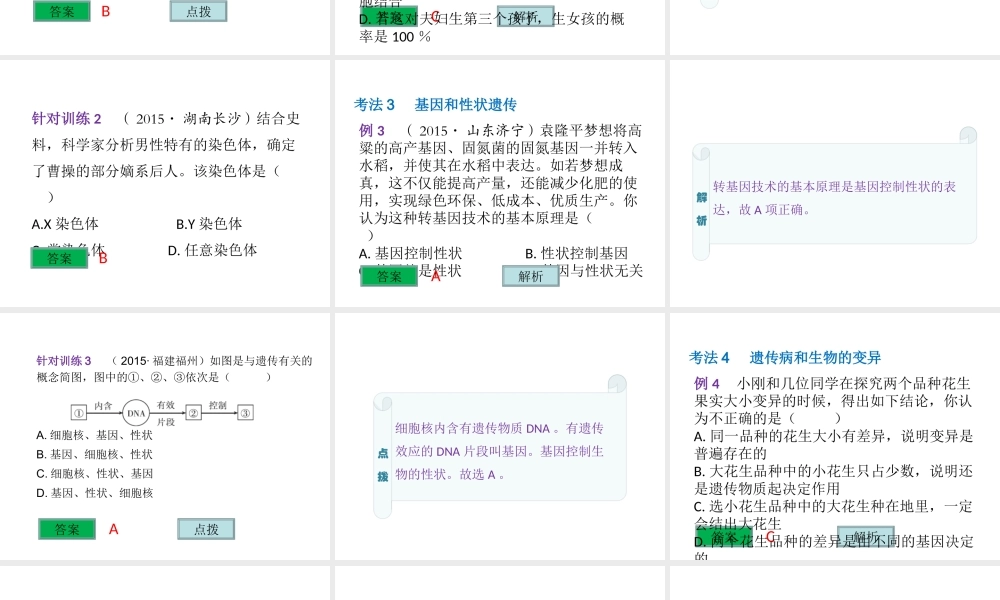The width and height of the screenshot is (1000, 600).
Task: Select option D. 基因、性状、细胞核
Action: [x=94, y=493]
